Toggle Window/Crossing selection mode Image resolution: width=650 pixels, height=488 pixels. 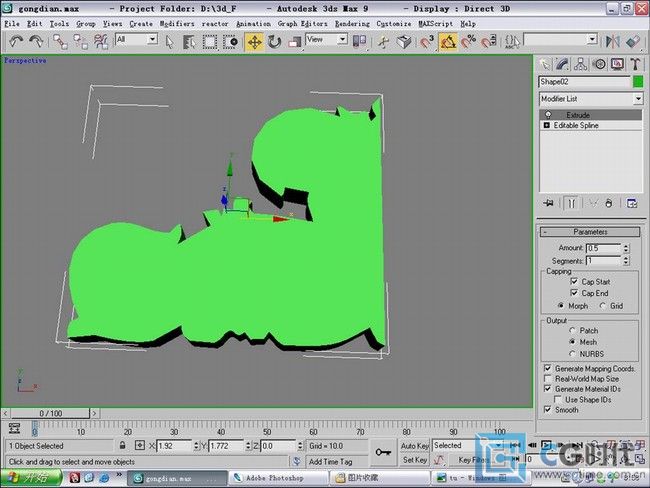coord(230,41)
